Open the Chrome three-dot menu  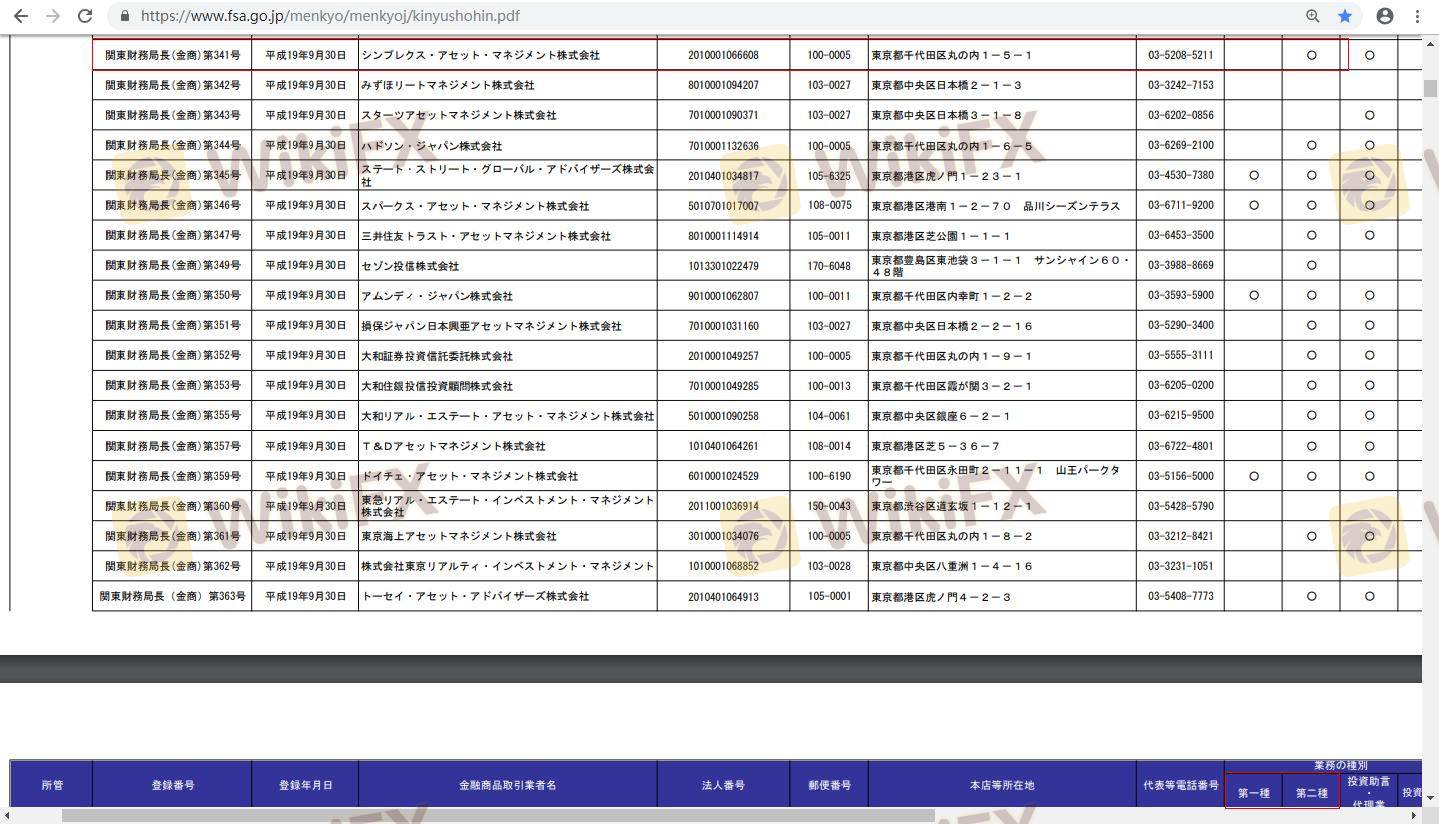[x=1418, y=16]
